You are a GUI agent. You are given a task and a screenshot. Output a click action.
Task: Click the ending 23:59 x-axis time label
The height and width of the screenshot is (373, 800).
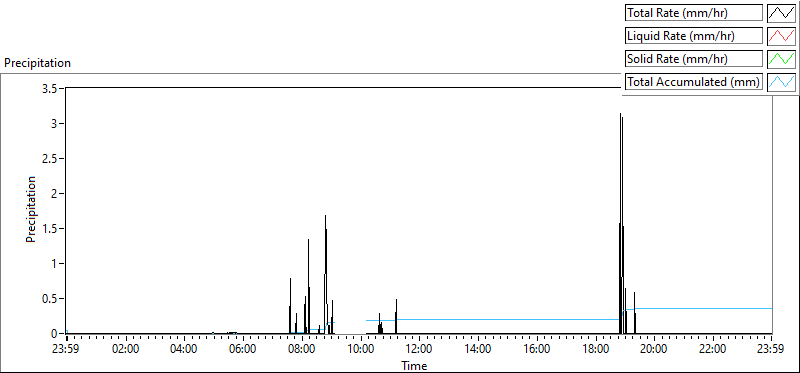pos(771,350)
